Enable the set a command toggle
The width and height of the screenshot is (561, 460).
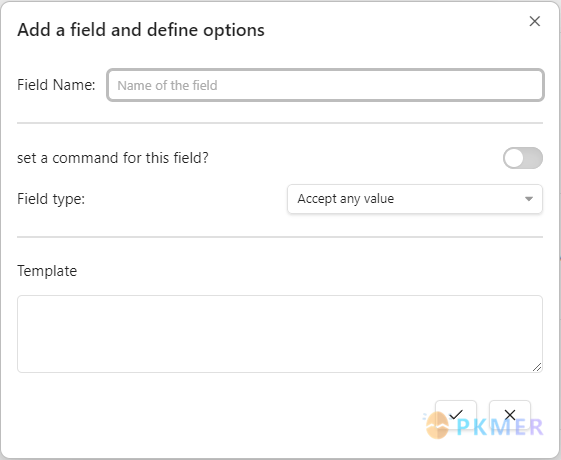[x=523, y=158]
